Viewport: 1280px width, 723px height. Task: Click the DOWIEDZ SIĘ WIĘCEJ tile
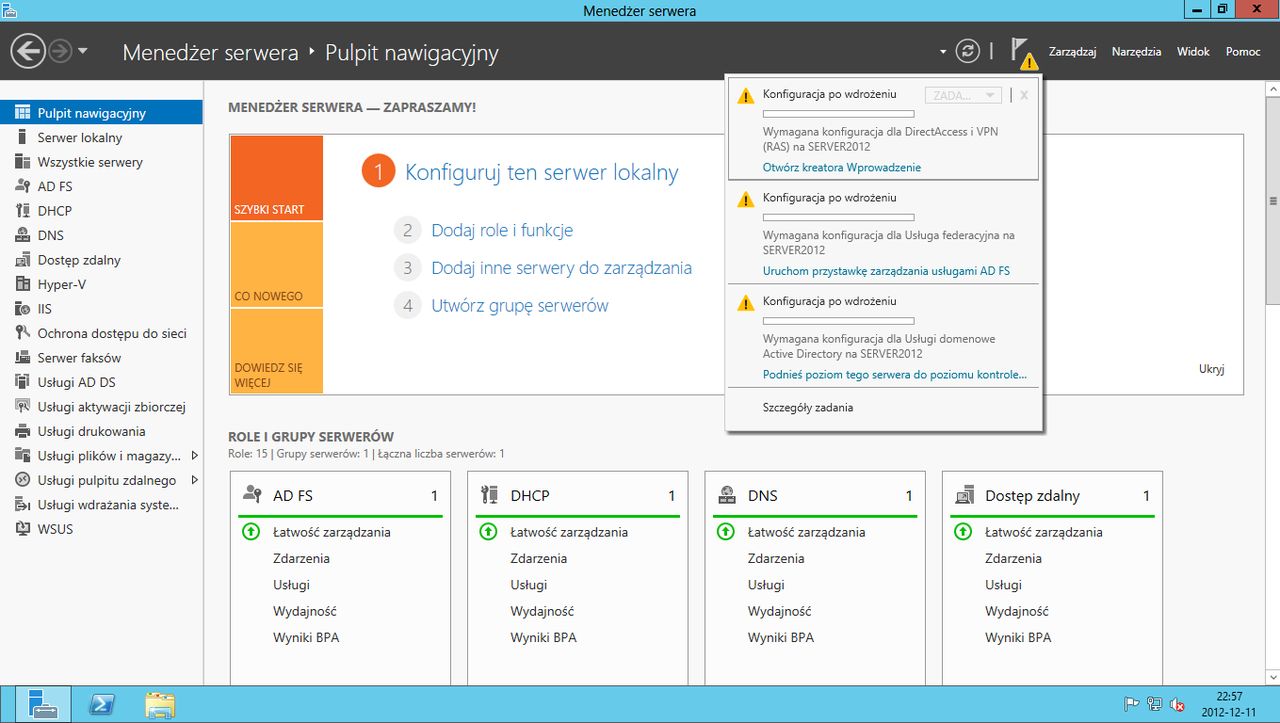coord(276,351)
